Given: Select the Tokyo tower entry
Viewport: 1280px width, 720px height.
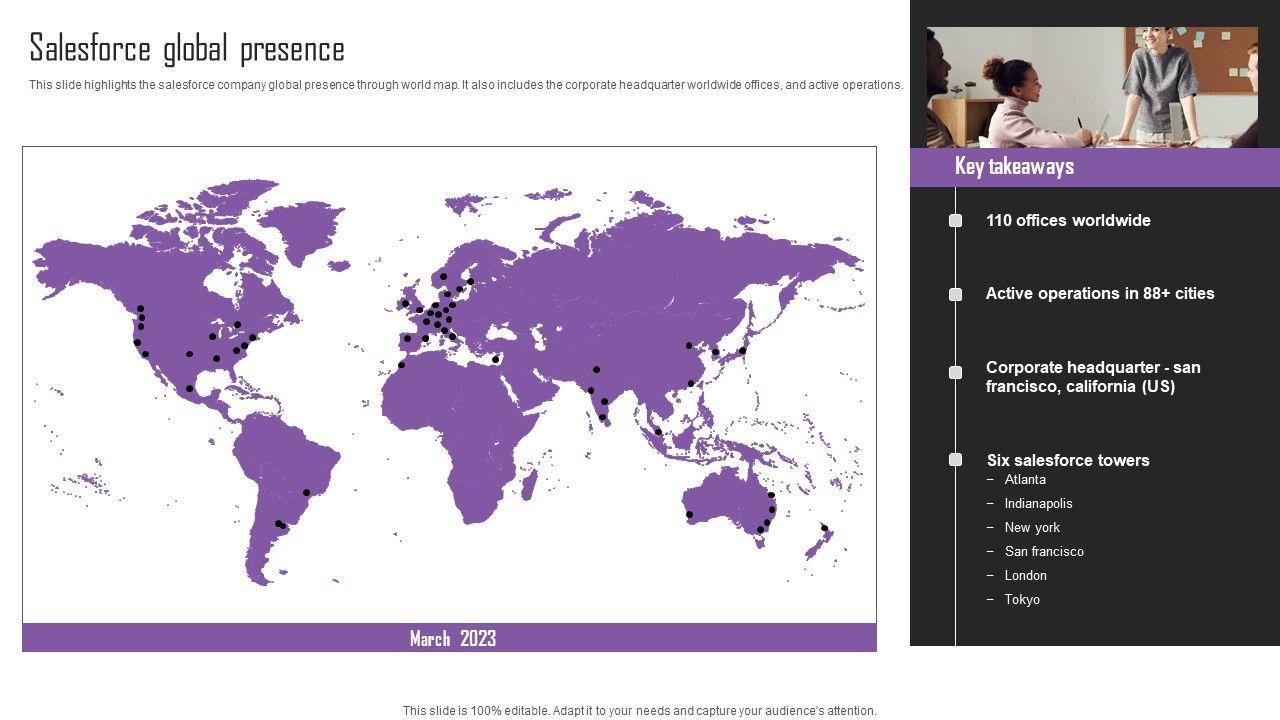Looking at the screenshot, I should click(x=1022, y=600).
